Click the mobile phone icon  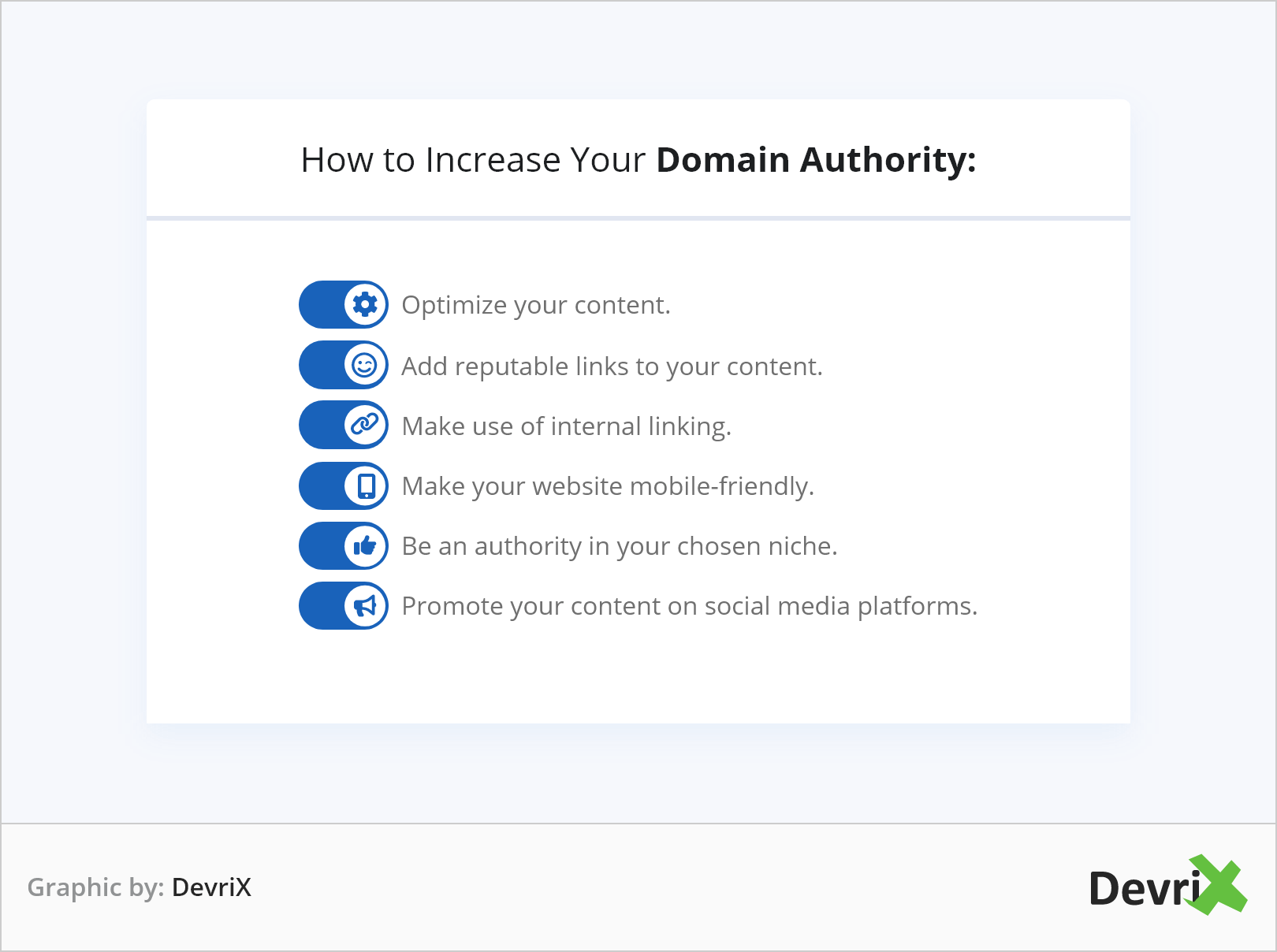click(x=366, y=485)
